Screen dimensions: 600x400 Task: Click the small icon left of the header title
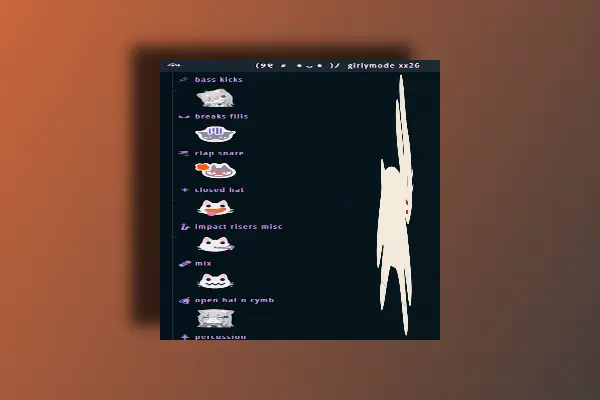pyautogui.click(x=174, y=65)
